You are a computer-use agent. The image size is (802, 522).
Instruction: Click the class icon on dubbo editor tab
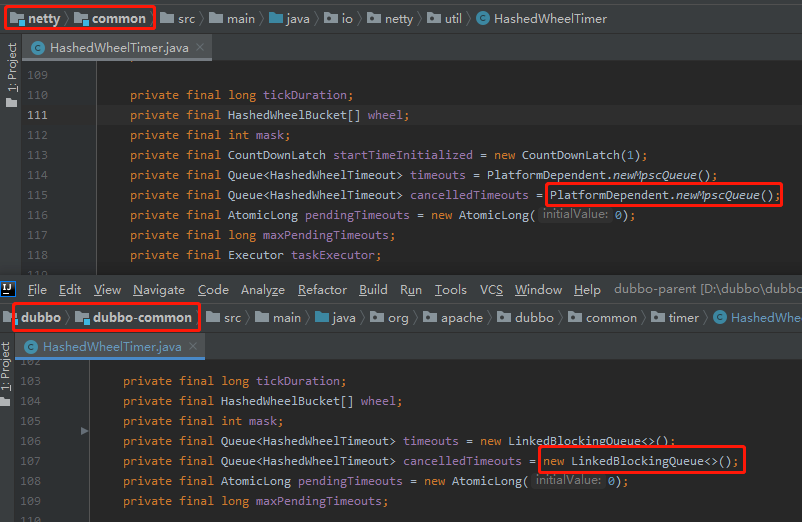[x=31, y=347]
